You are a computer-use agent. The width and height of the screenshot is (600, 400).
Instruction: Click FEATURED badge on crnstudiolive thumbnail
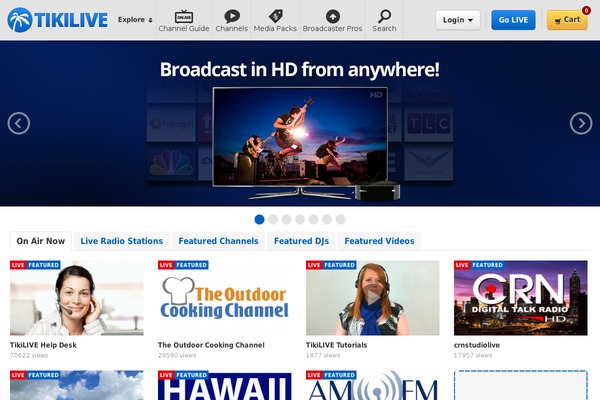tap(488, 265)
